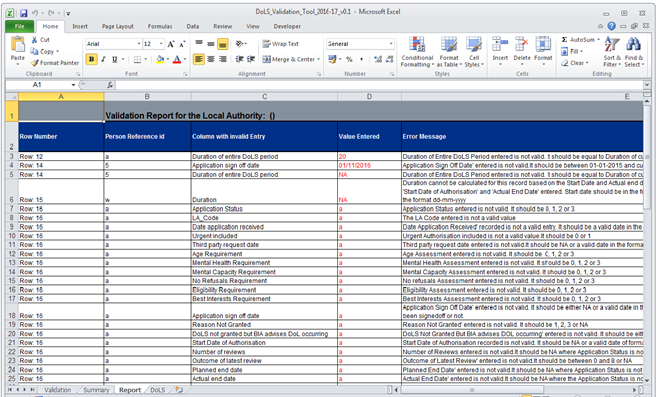Click inside the formula bar
This screenshot has height=397, width=657.
point(379,85)
